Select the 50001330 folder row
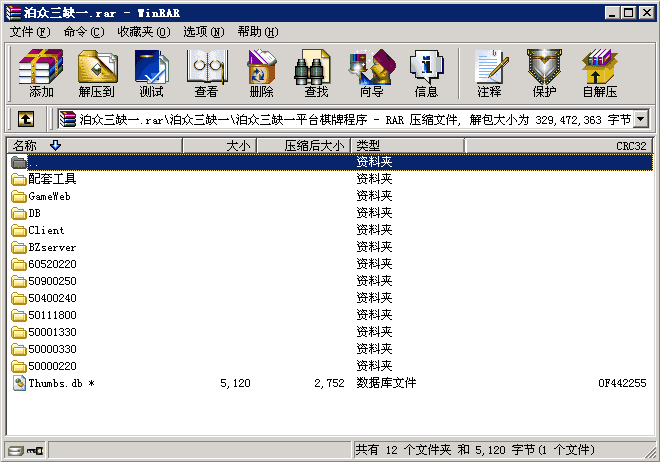 [330, 332]
